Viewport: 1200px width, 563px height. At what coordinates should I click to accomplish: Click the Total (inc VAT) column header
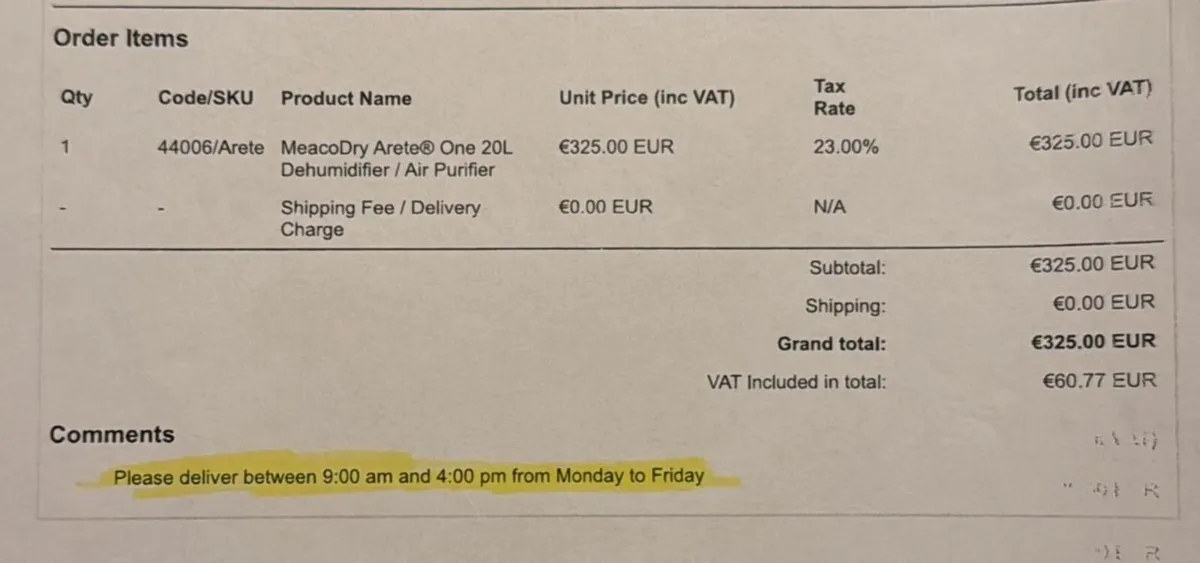pyautogui.click(x=1082, y=92)
